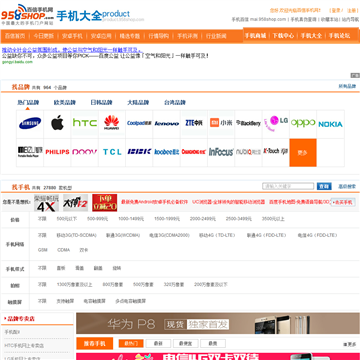Image resolution: width=360 pixels, height=360 pixels.
Task: Filter camera by 500万像素
Action: (x=143, y=285)
